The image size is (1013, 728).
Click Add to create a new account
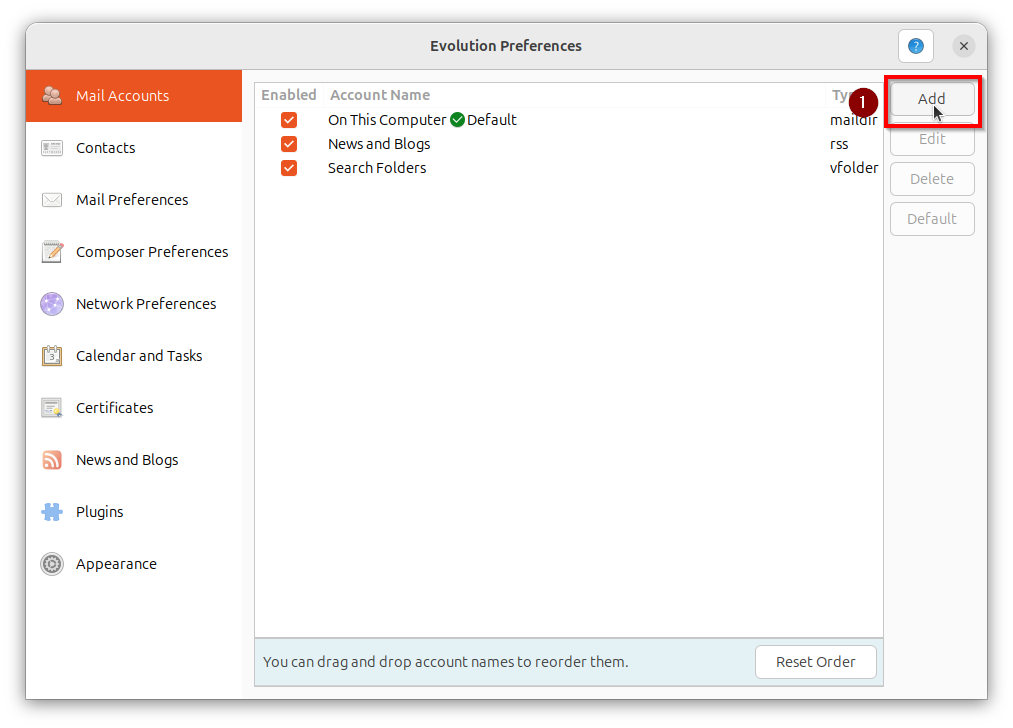pyautogui.click(x=931, y=99)
